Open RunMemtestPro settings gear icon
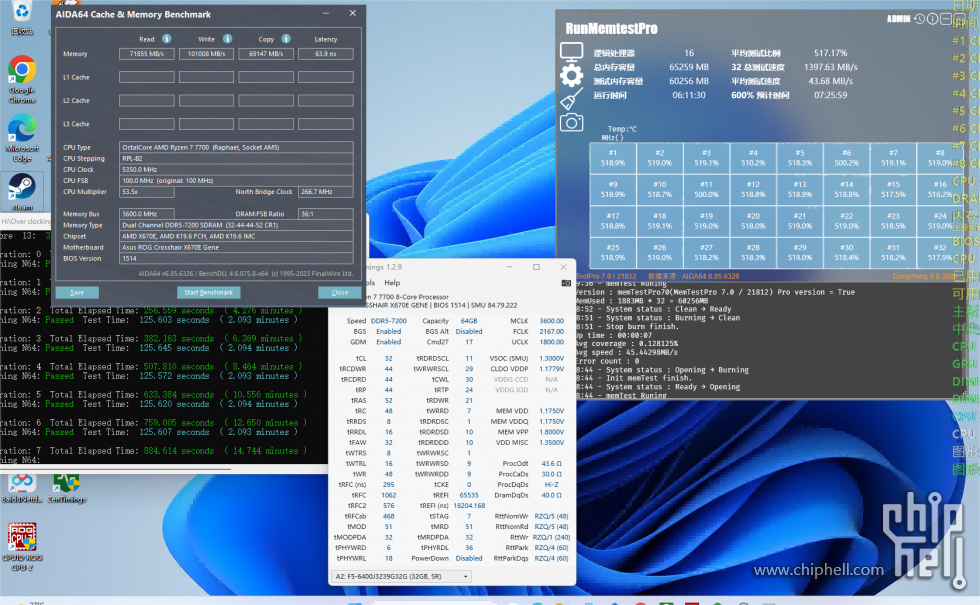 tap(571, 76)
